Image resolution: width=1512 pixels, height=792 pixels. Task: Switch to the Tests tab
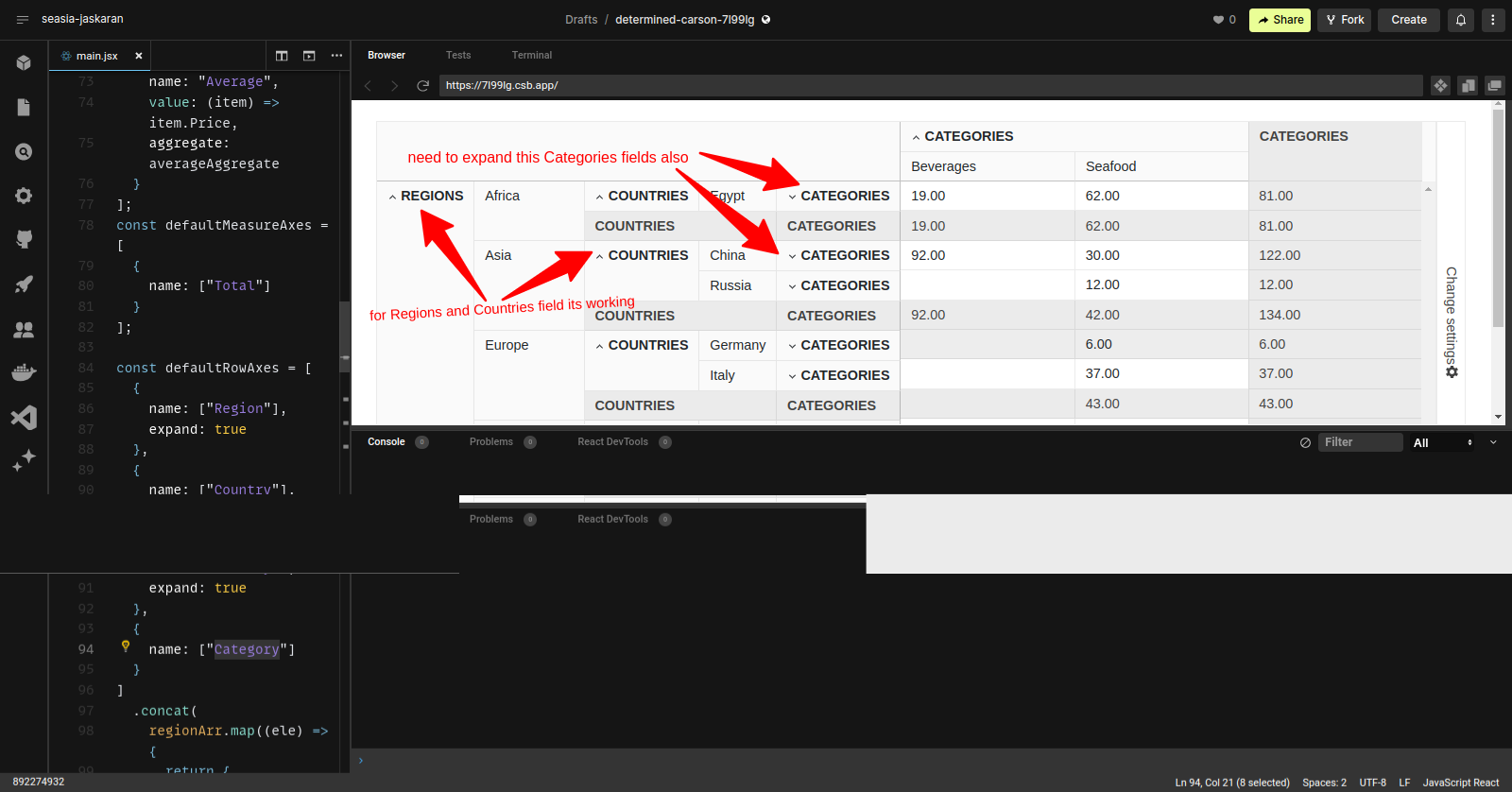click(x=458, y=55)
